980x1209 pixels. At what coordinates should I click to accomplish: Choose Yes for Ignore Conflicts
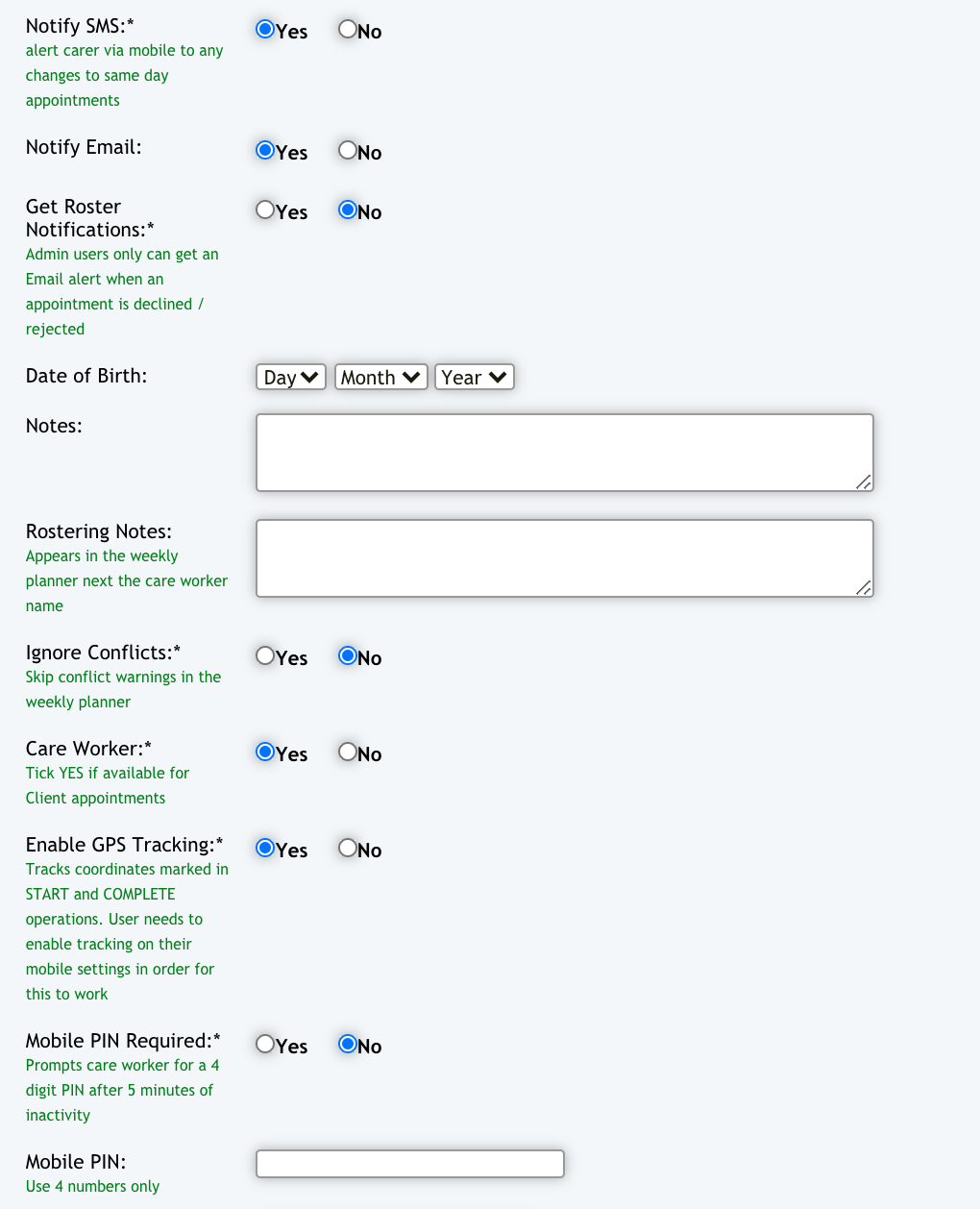pyautogui.click(x=265, y=656)
